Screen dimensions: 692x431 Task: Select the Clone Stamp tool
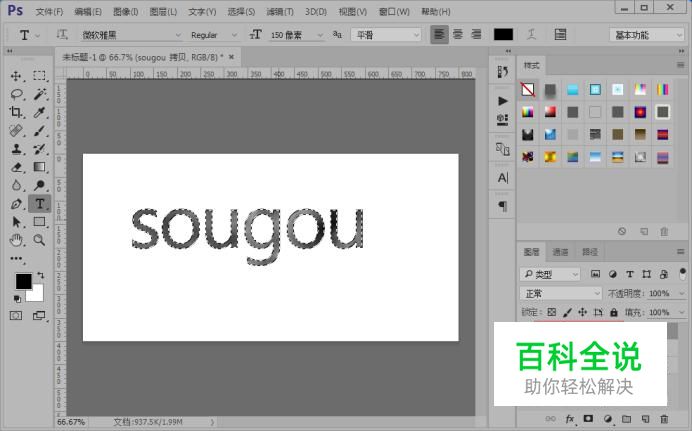(16, 149)
